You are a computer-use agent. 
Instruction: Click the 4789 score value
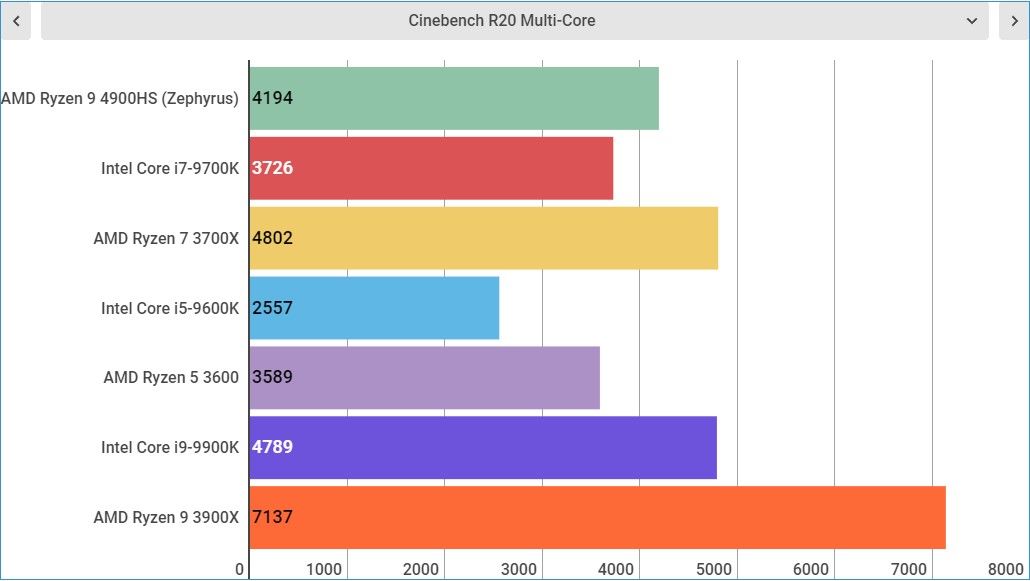[x=273, y=446]
